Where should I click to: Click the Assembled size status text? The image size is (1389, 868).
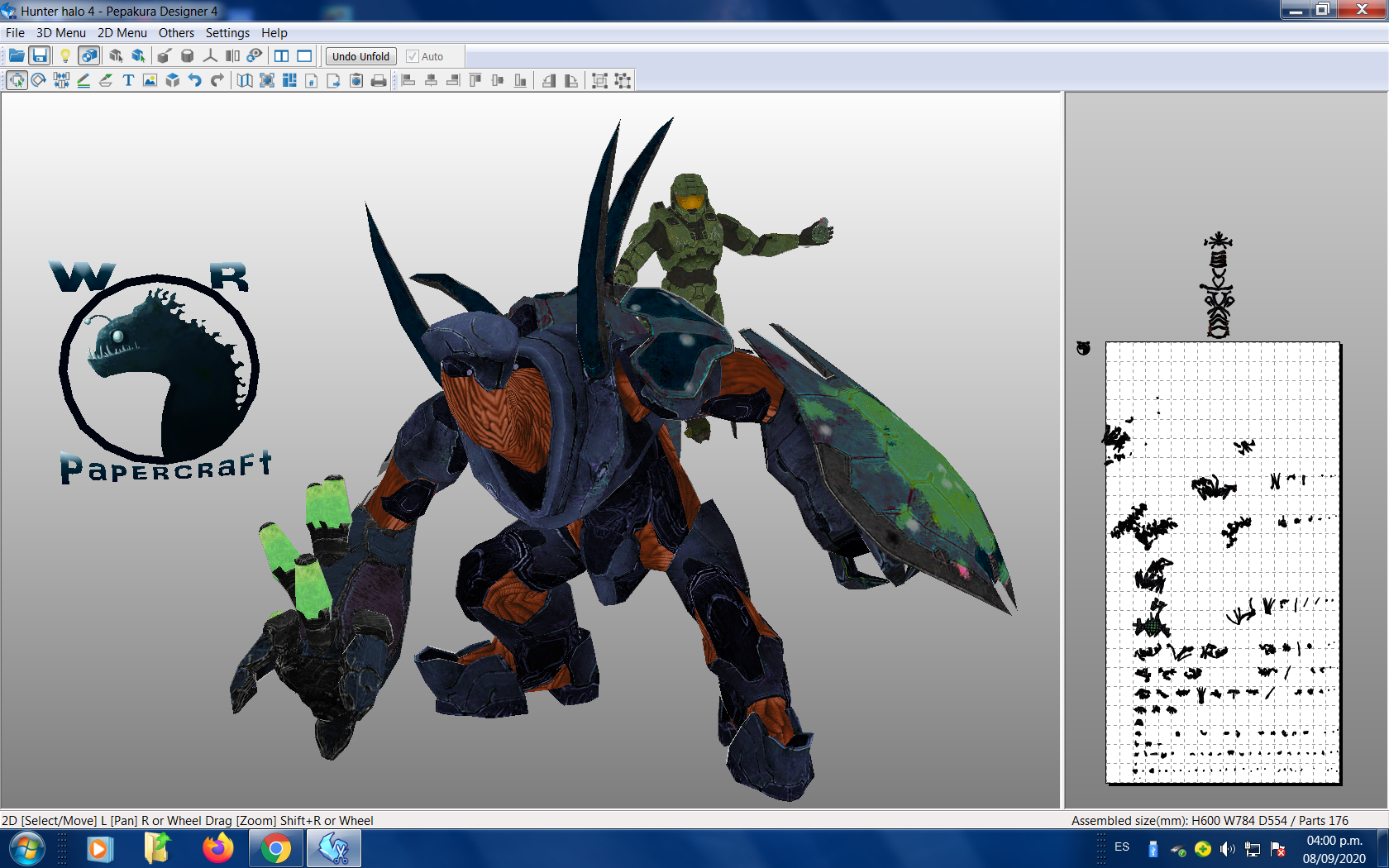point(1210,820)
